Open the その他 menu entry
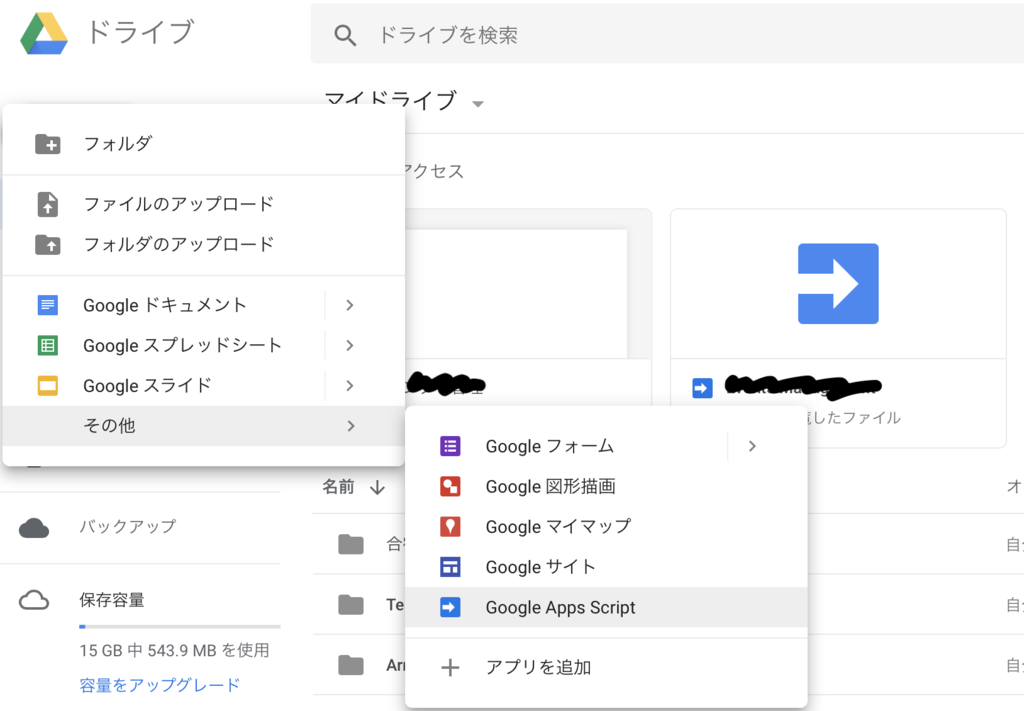The width and height of the screenshot is (1024, 711). click(204, 426)
